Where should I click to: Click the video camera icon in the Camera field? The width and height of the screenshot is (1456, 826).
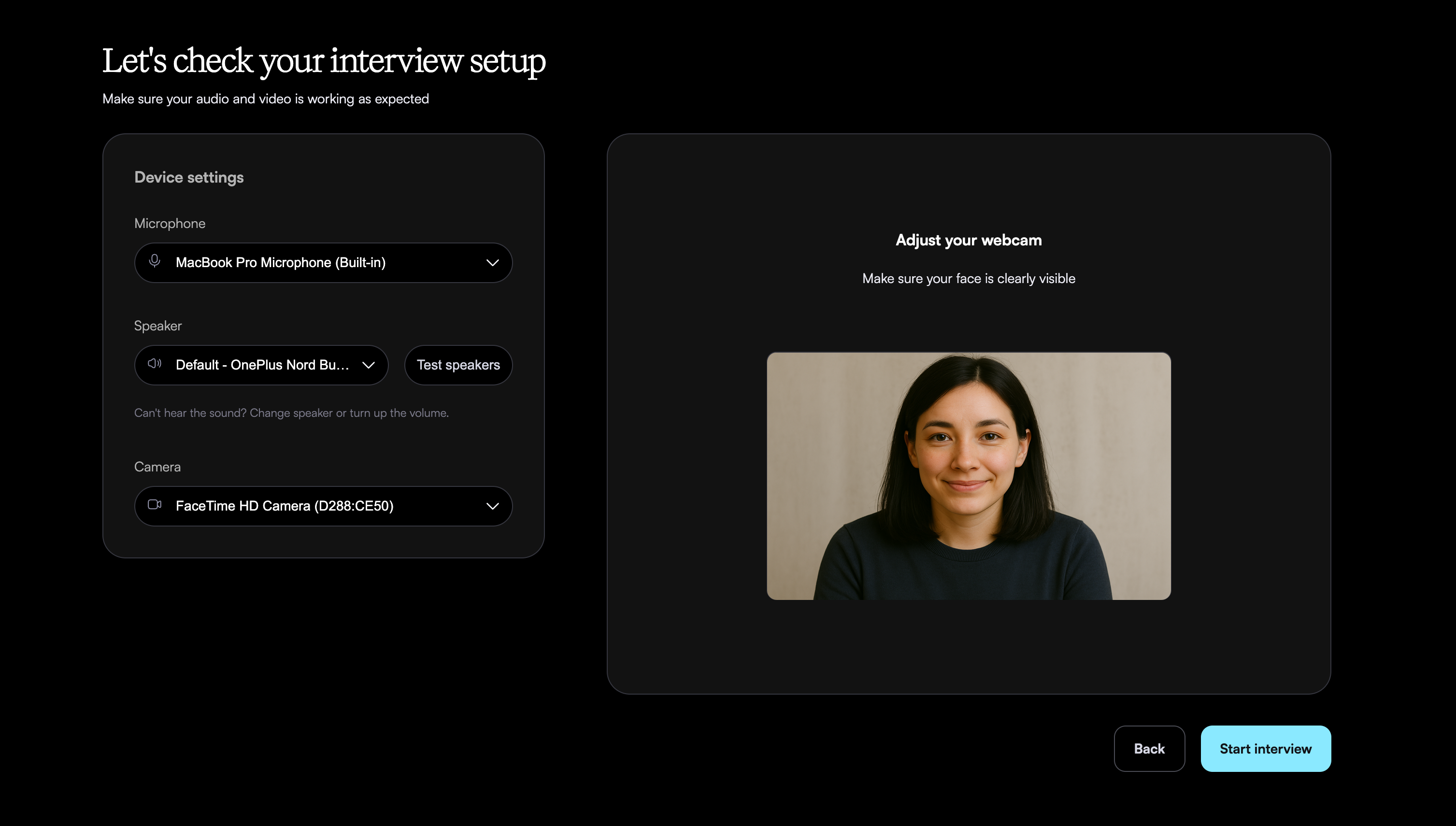click(154, 505)
